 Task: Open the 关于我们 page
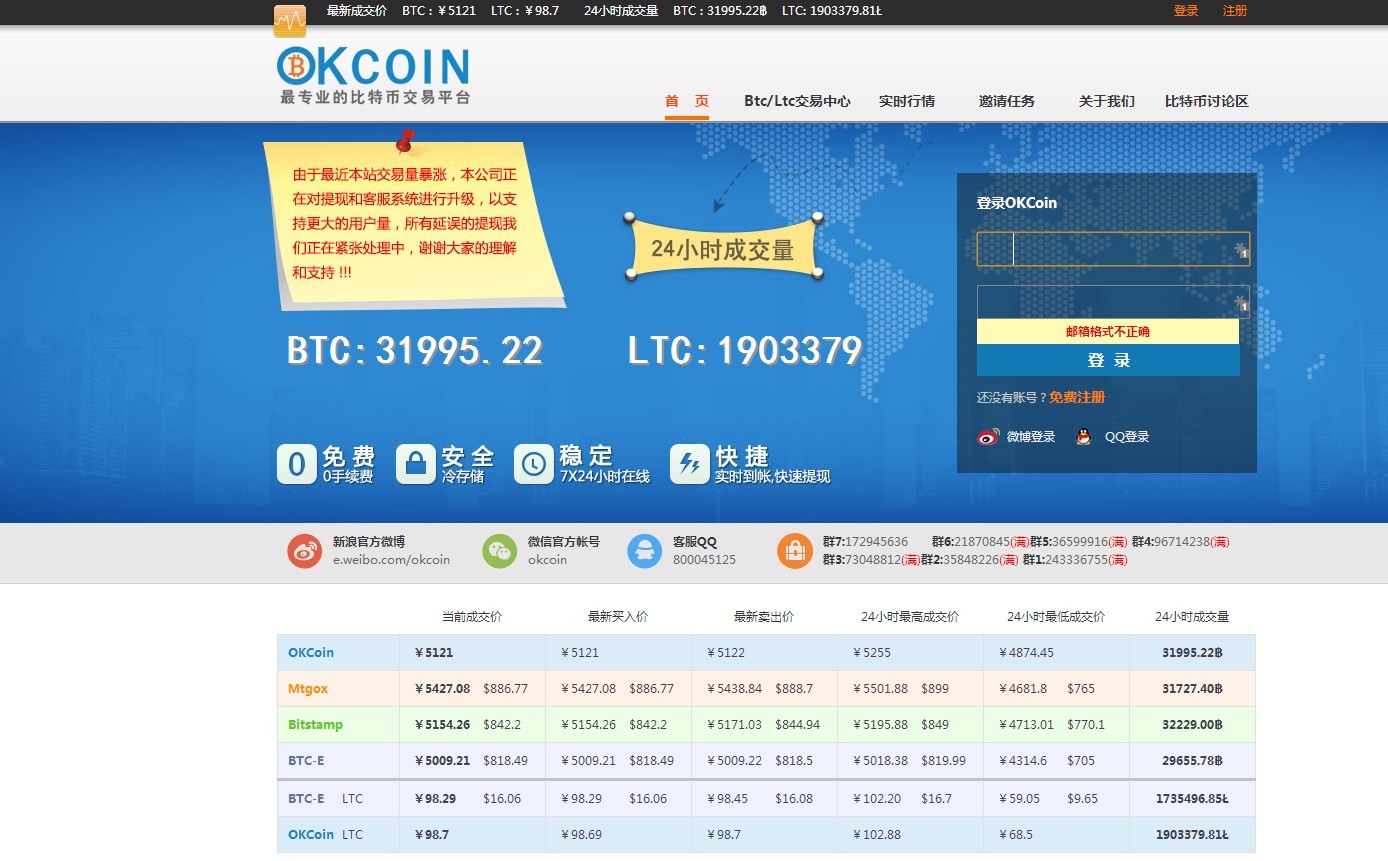point(1107,101)
